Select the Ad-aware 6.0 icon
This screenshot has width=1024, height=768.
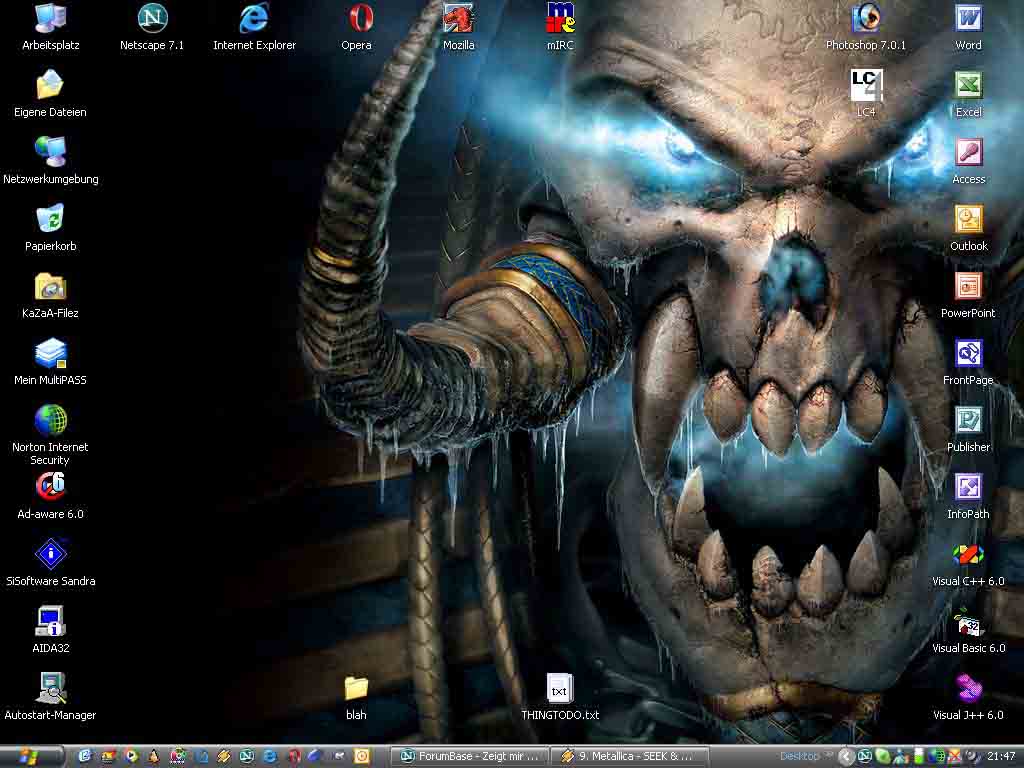pos(50,496)
